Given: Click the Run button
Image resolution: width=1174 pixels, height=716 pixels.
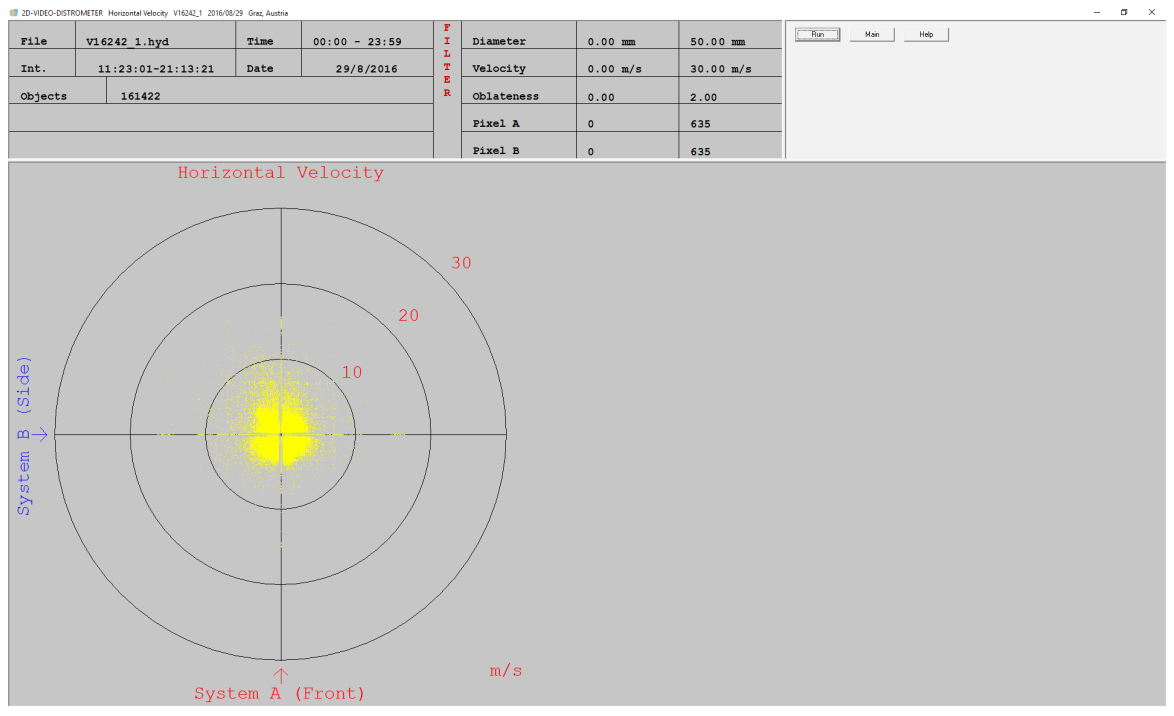Looking at the screenshot, I should click(x=817, y=34).
